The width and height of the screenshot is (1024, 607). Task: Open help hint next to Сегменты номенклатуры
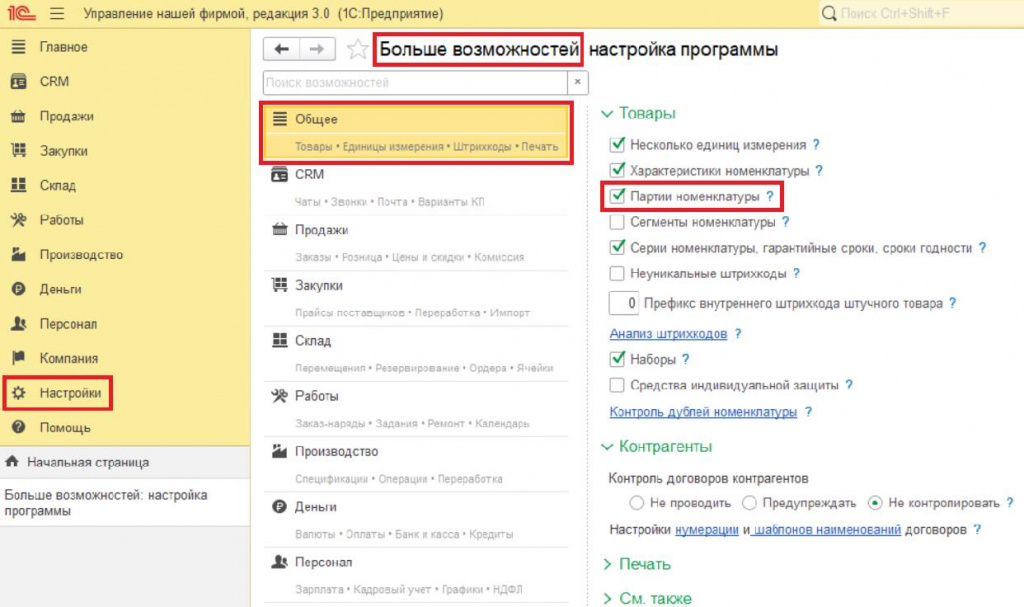click(786, 222)
